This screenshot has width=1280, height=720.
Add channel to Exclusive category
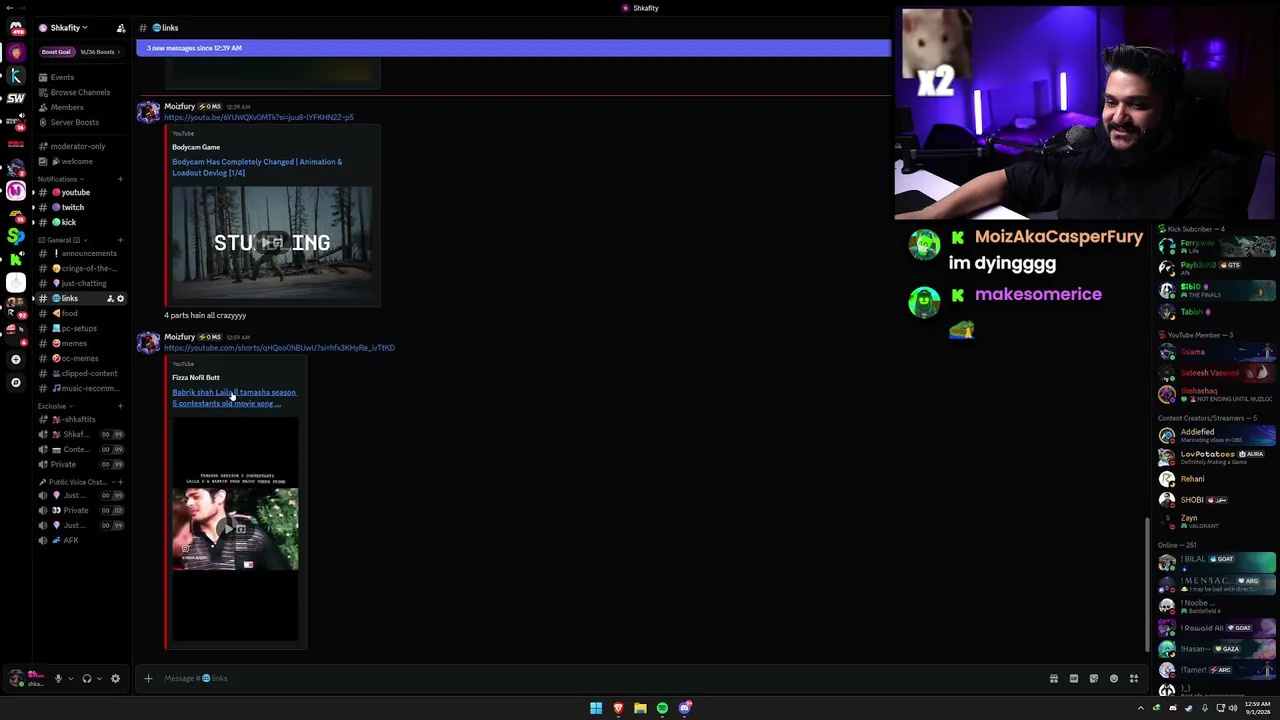120,406
